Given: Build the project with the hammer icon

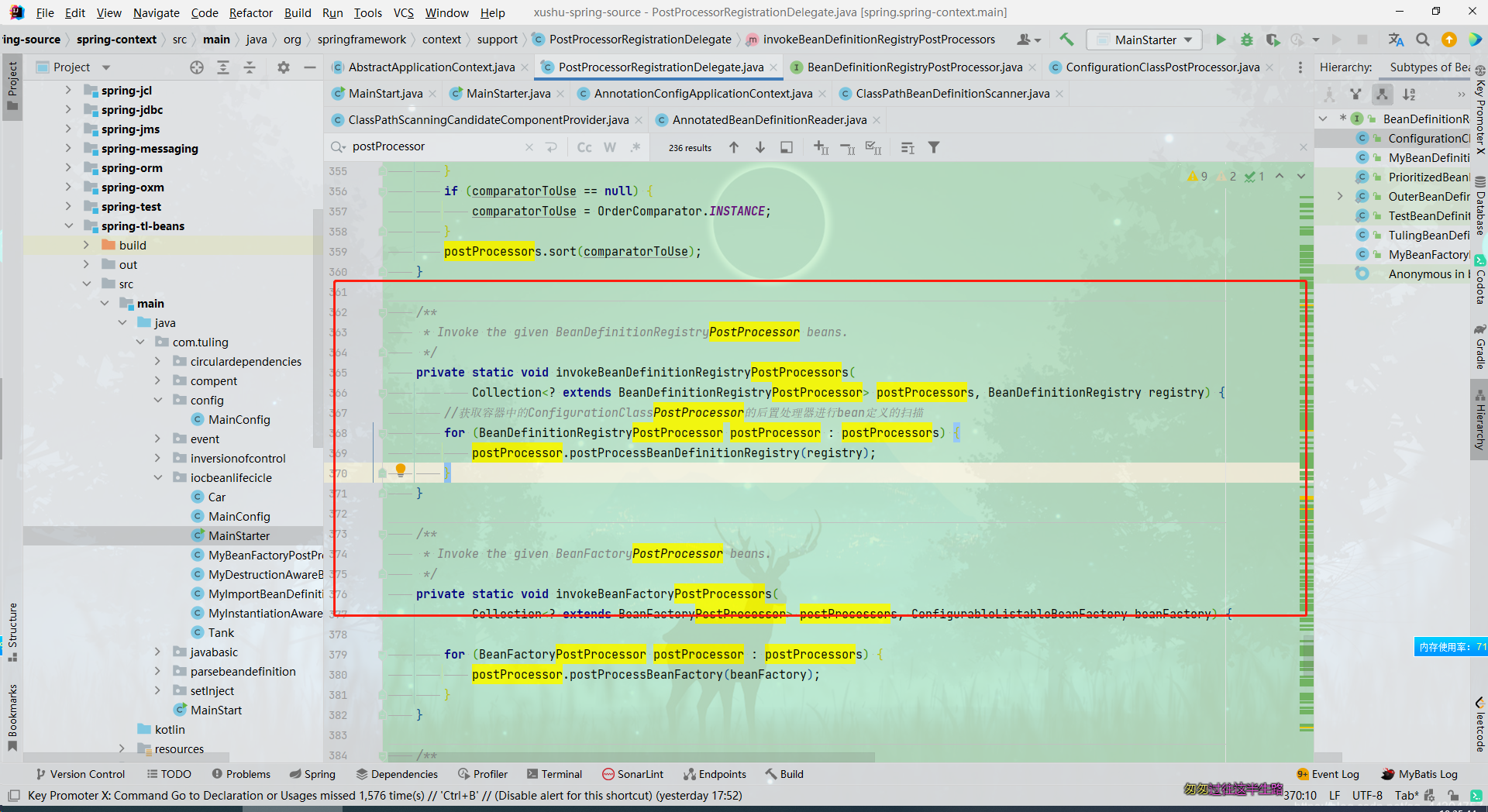Looking at the screenshot, I should pyautogui.click(x=1067, y=40).
